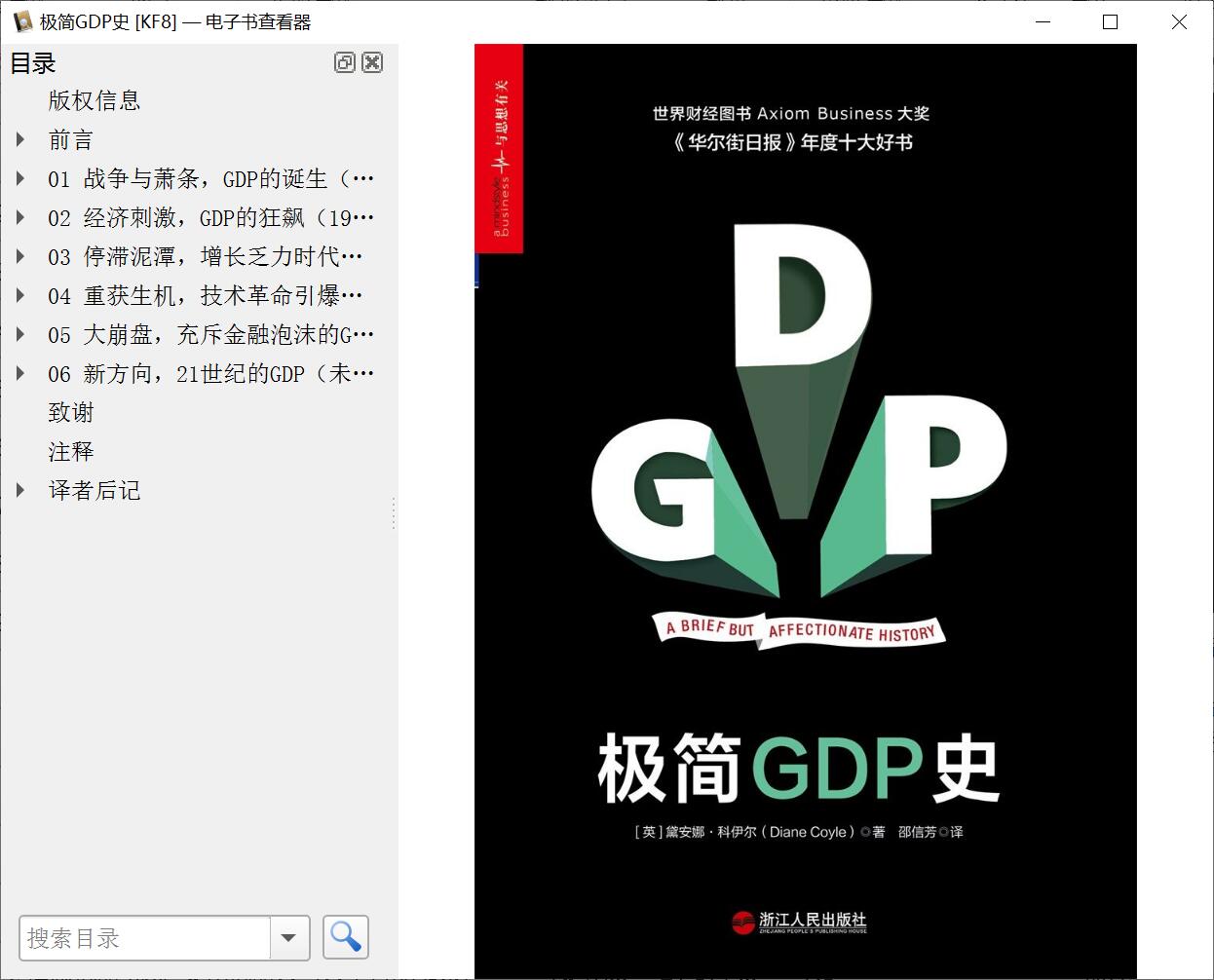Screen dimensions: 1214x980
Task: Float the 目录 panel with detach icon
Action: (344, 63)
